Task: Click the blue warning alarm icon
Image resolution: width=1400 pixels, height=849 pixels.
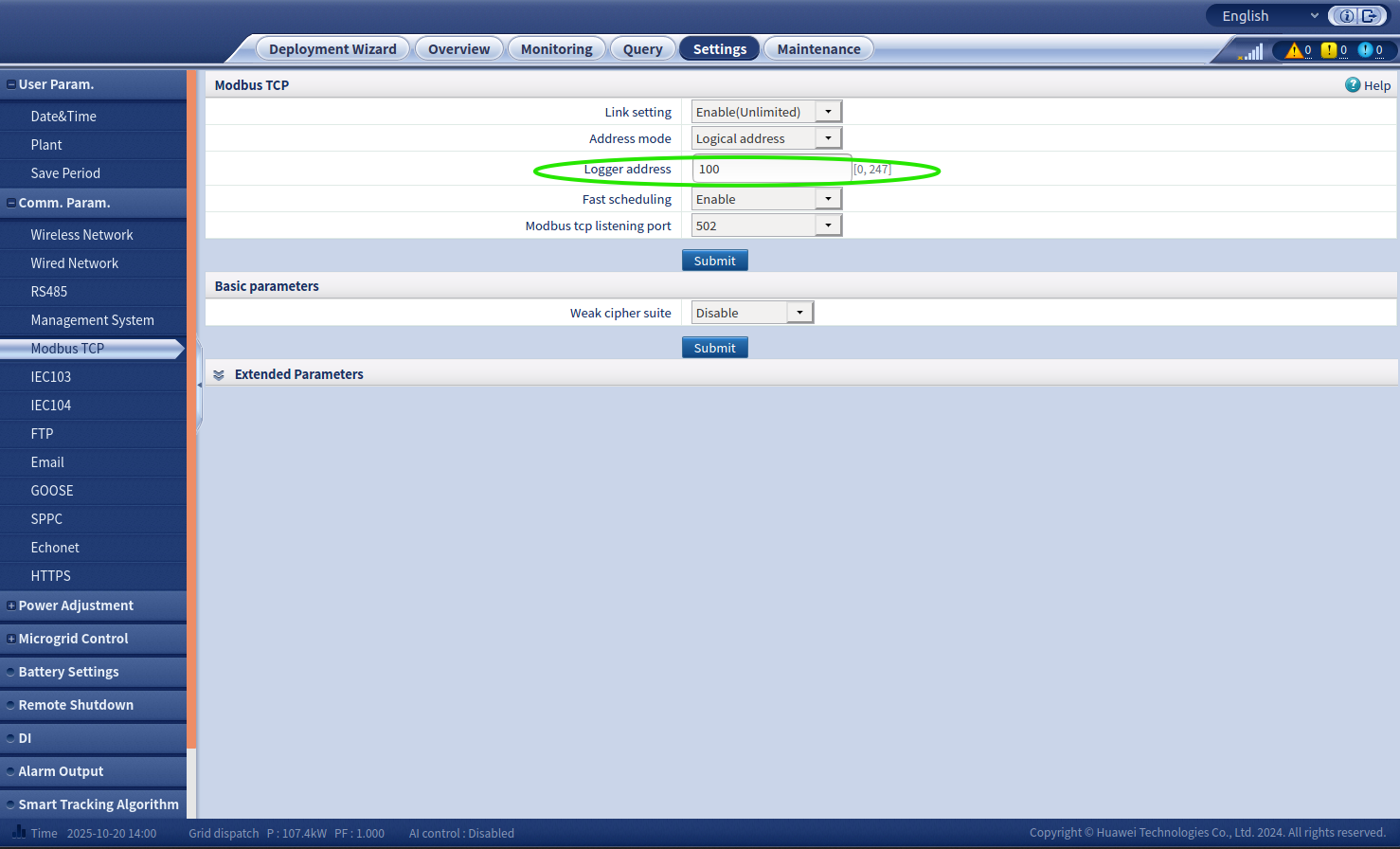Action: pyautogui.click(x=1365, y=50)
